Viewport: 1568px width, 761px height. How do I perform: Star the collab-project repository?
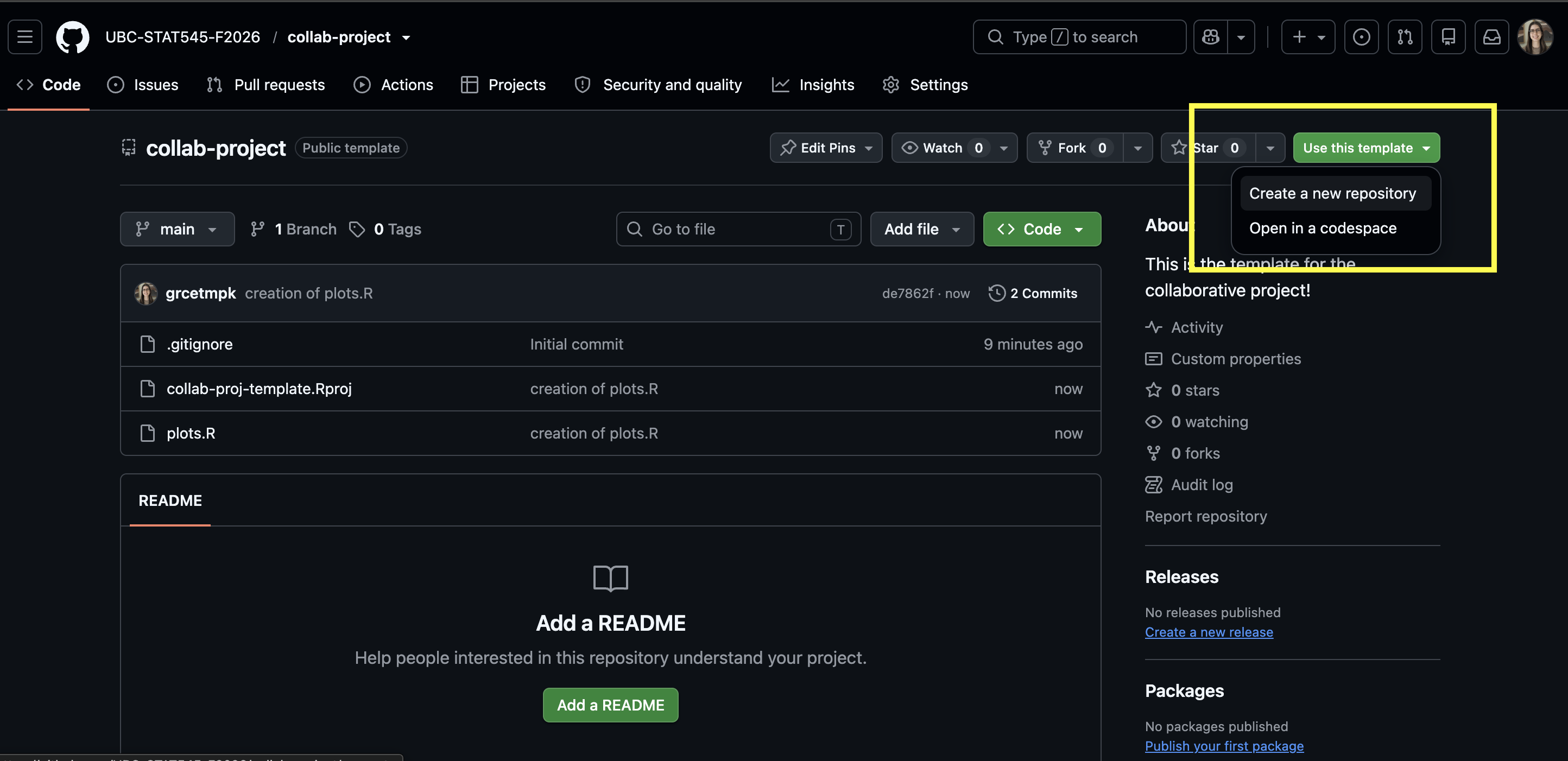pos(1207,148)
